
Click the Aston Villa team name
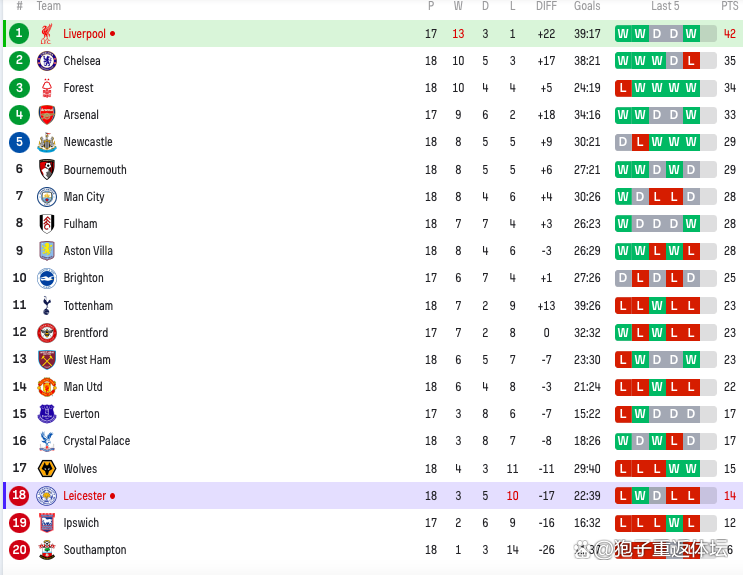88,251
